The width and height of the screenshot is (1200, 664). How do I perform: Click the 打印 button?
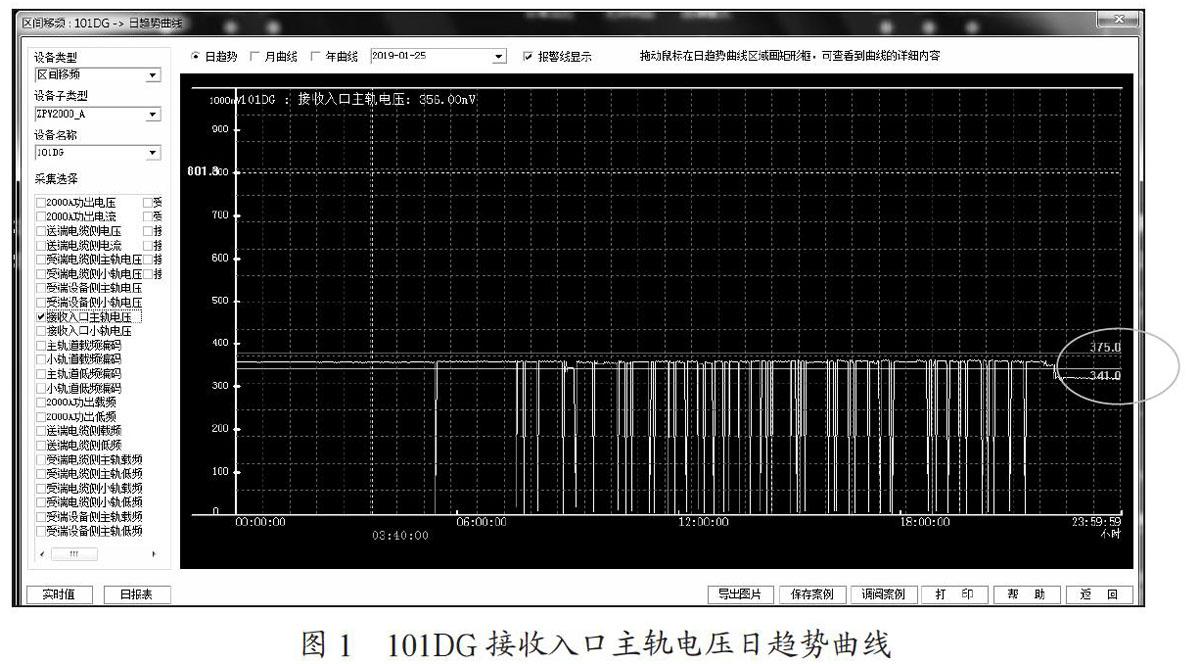(954, 594)
